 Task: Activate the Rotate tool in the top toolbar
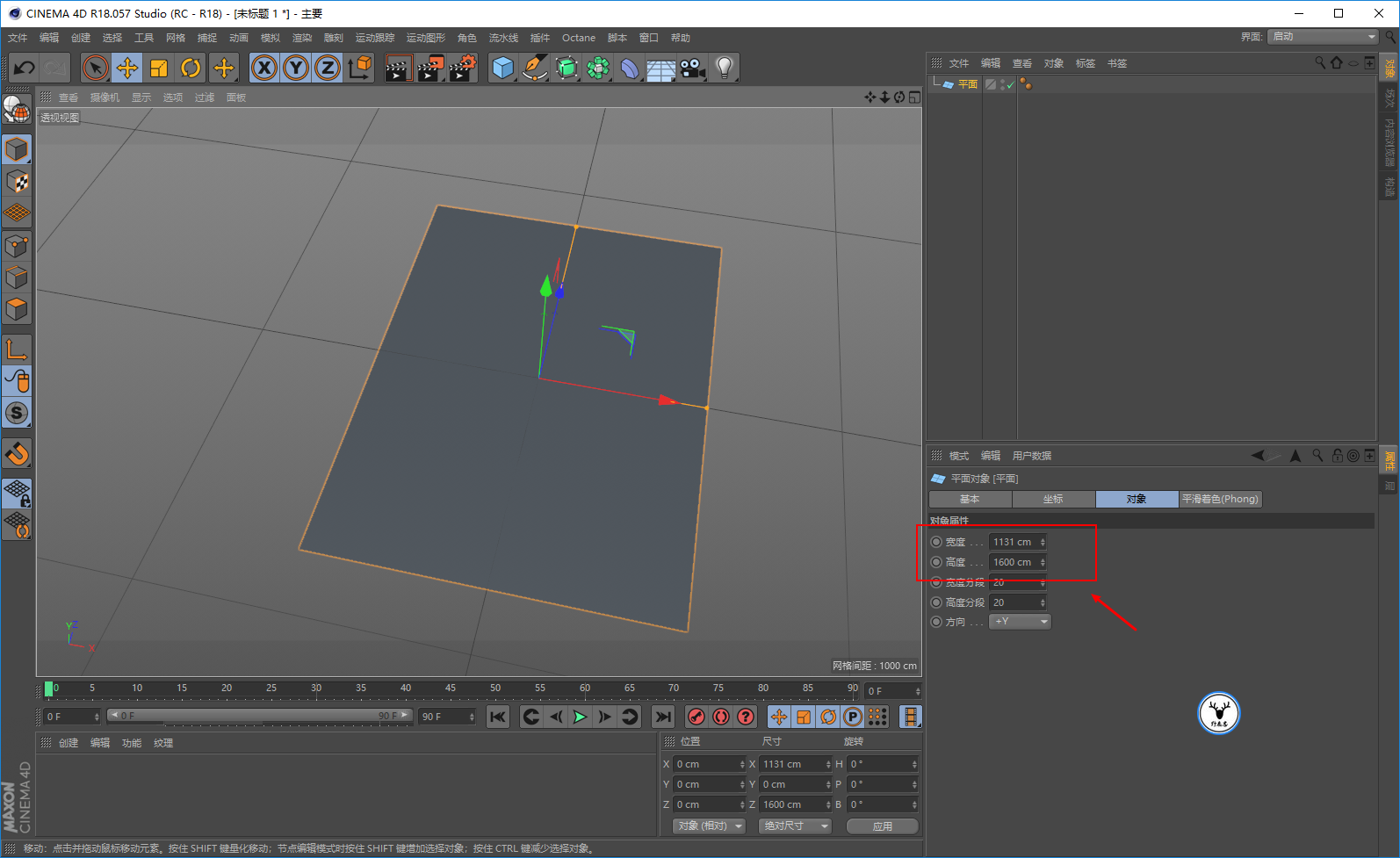[191, 68]
